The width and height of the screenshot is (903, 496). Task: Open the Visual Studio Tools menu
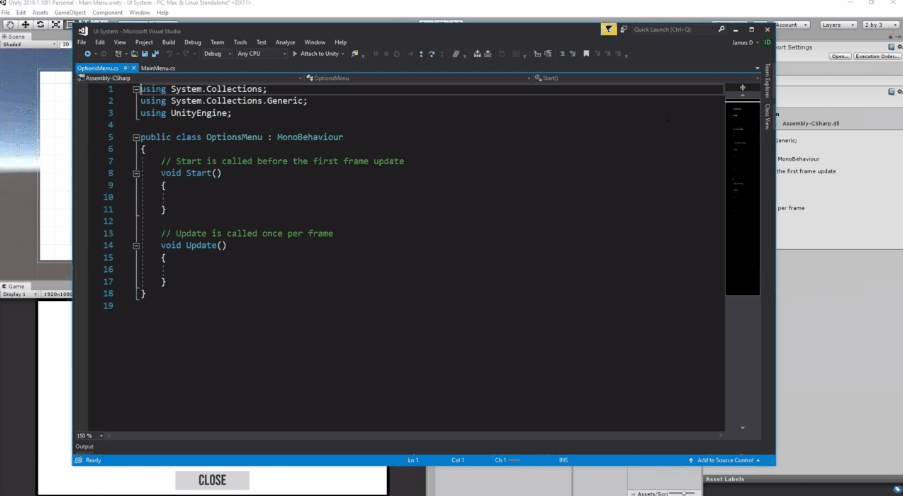[x=240, y=42]
